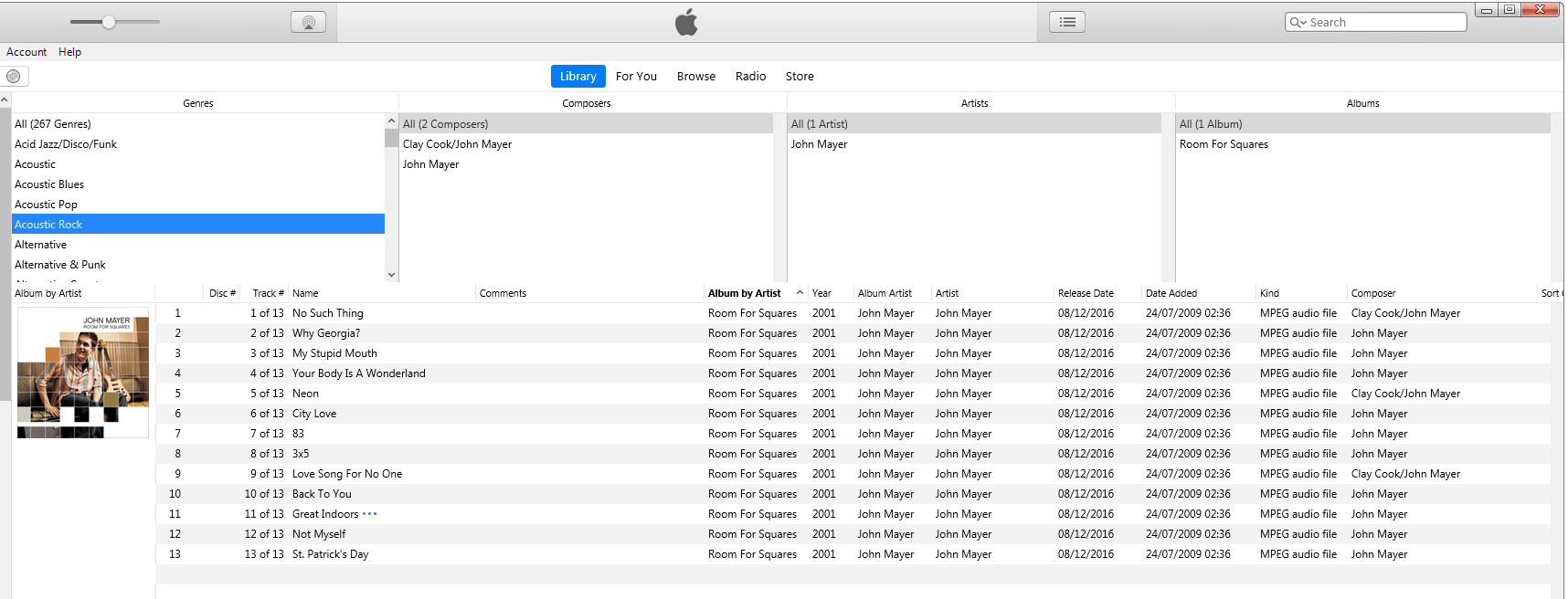Select the track Not Myself

click(319, 534)
